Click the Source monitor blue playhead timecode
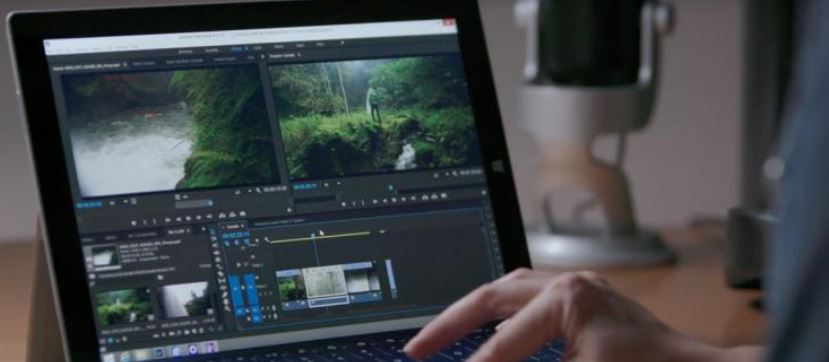The height and width of the screenshot is (362, 829). pos(88,205)
